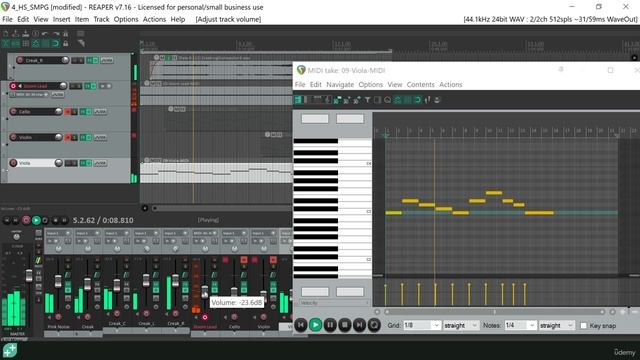Screen dimensions: 640x360
Task: Open the Cello mixer strip input selector
Action: (x=235, y=233)
